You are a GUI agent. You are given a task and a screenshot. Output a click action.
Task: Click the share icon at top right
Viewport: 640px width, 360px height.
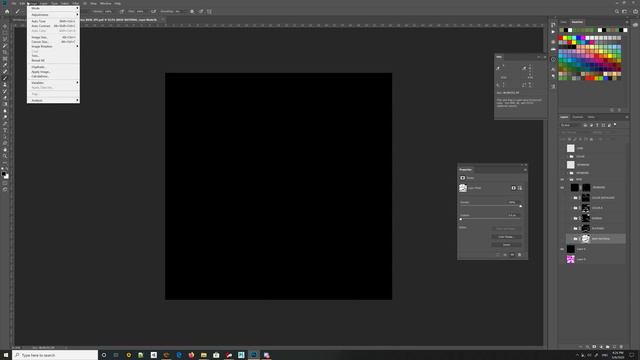635,11
